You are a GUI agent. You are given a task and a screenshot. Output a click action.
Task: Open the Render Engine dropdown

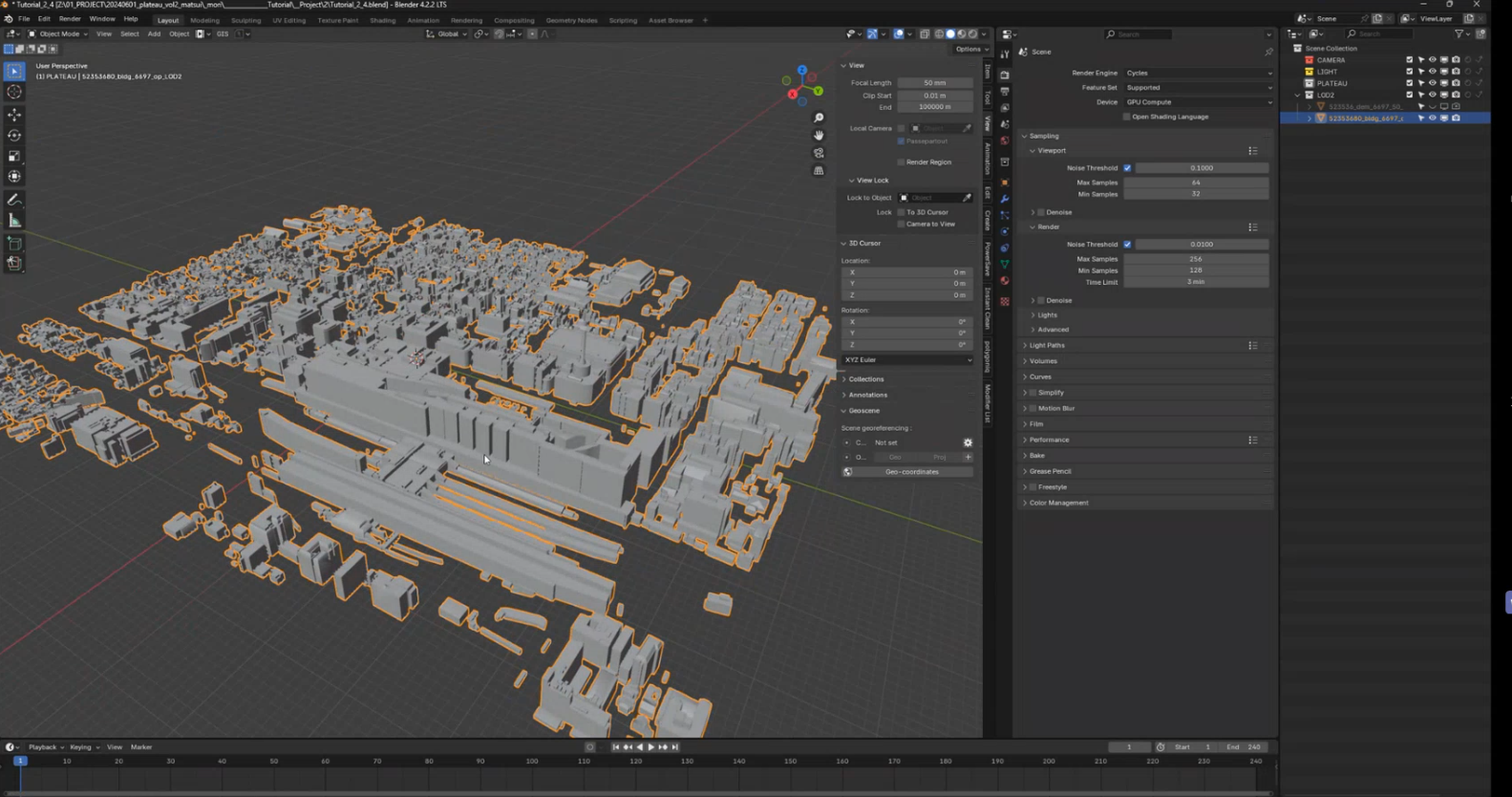pyautogui.click(x=1198, y=73)
